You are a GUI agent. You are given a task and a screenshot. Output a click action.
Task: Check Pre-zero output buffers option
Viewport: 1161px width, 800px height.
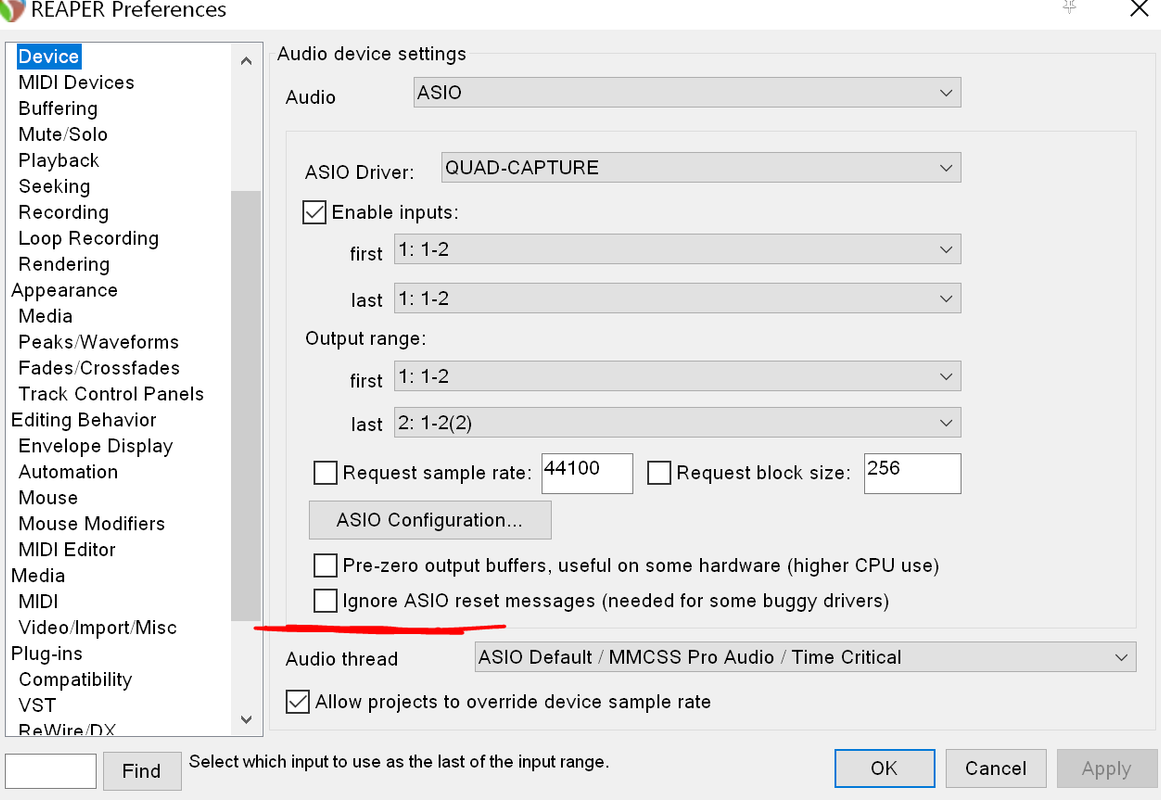click(x=325, y=565)
